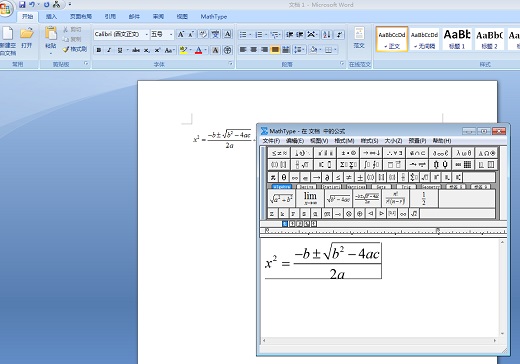Open the matrix templates palette in MathType
Viewport: 520px width, 364px height.
[x=463, y=164]
